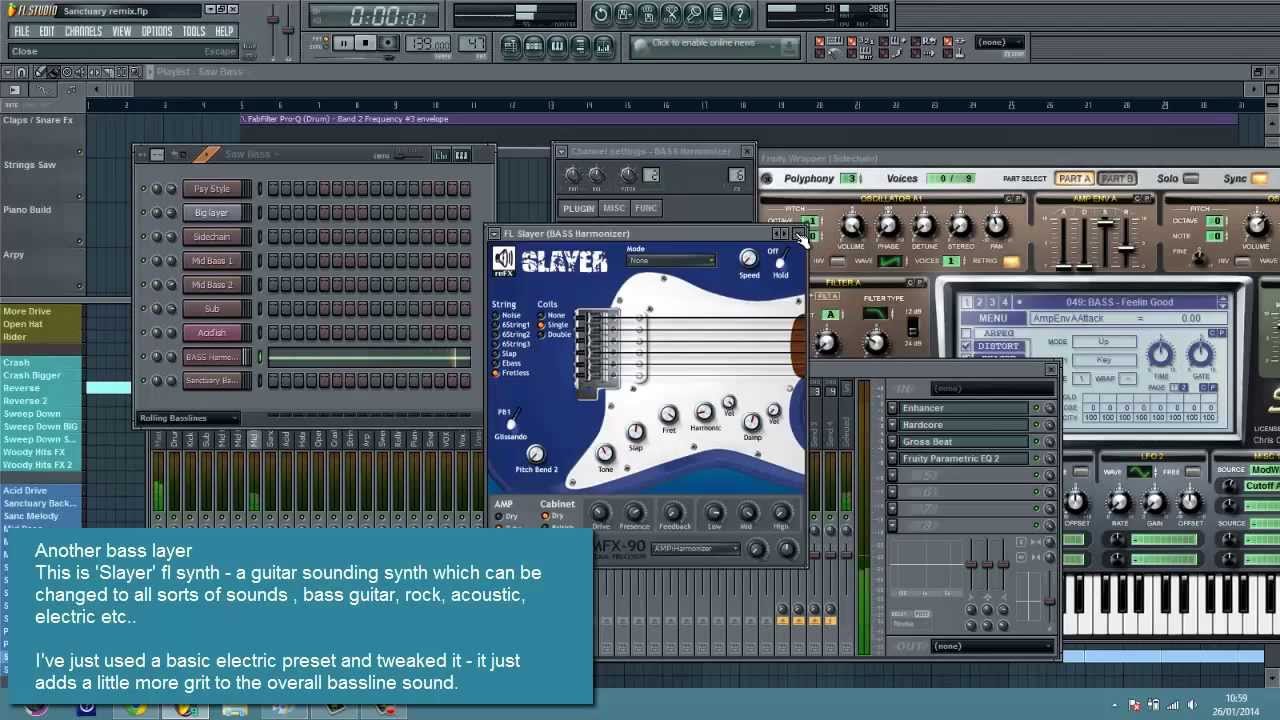Open the Slayer Mode dropdown
1280x720 pixels.
(x=671, y=261)
